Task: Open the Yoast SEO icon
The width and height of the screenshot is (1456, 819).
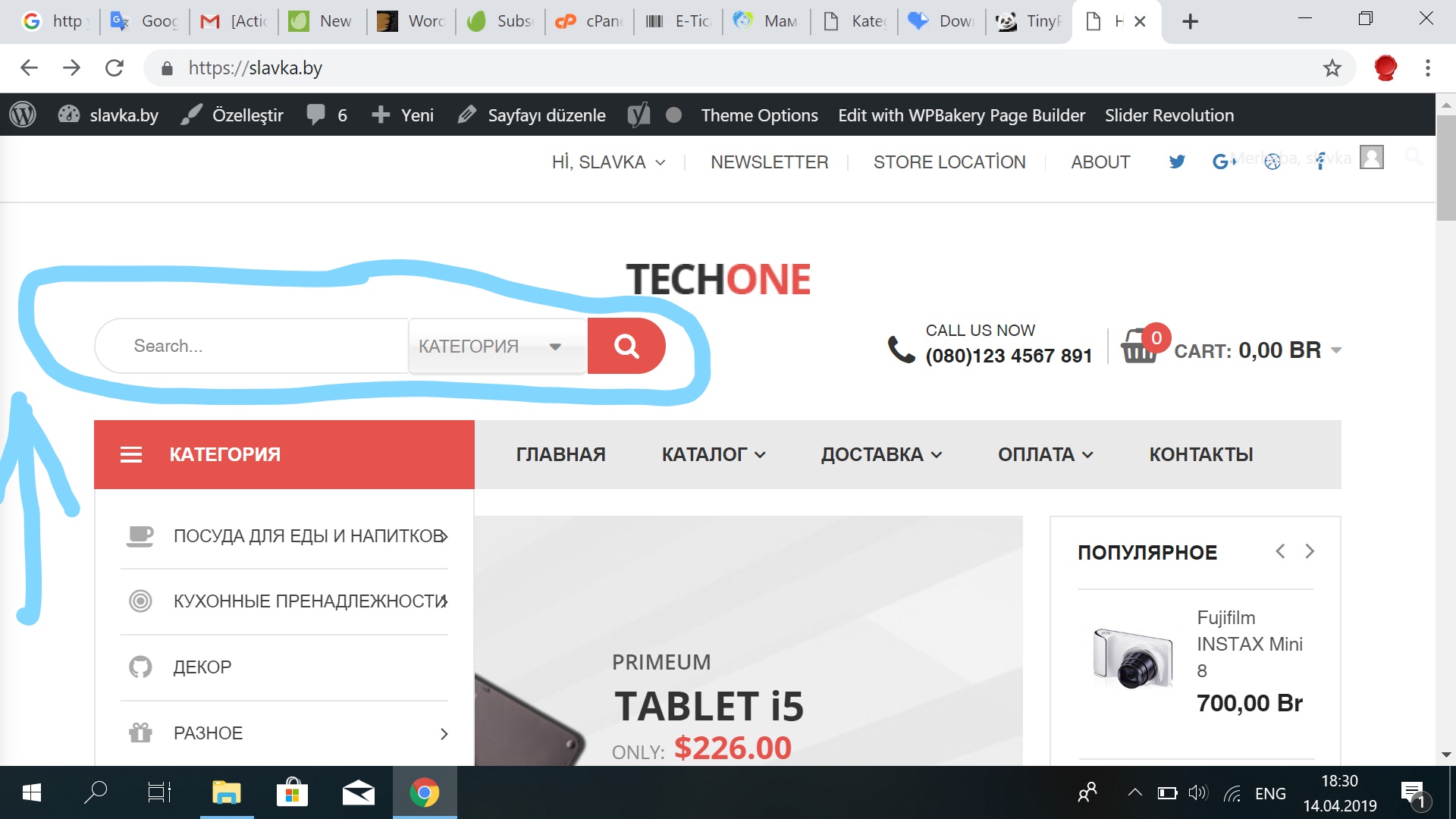Action: pos(639,115)
